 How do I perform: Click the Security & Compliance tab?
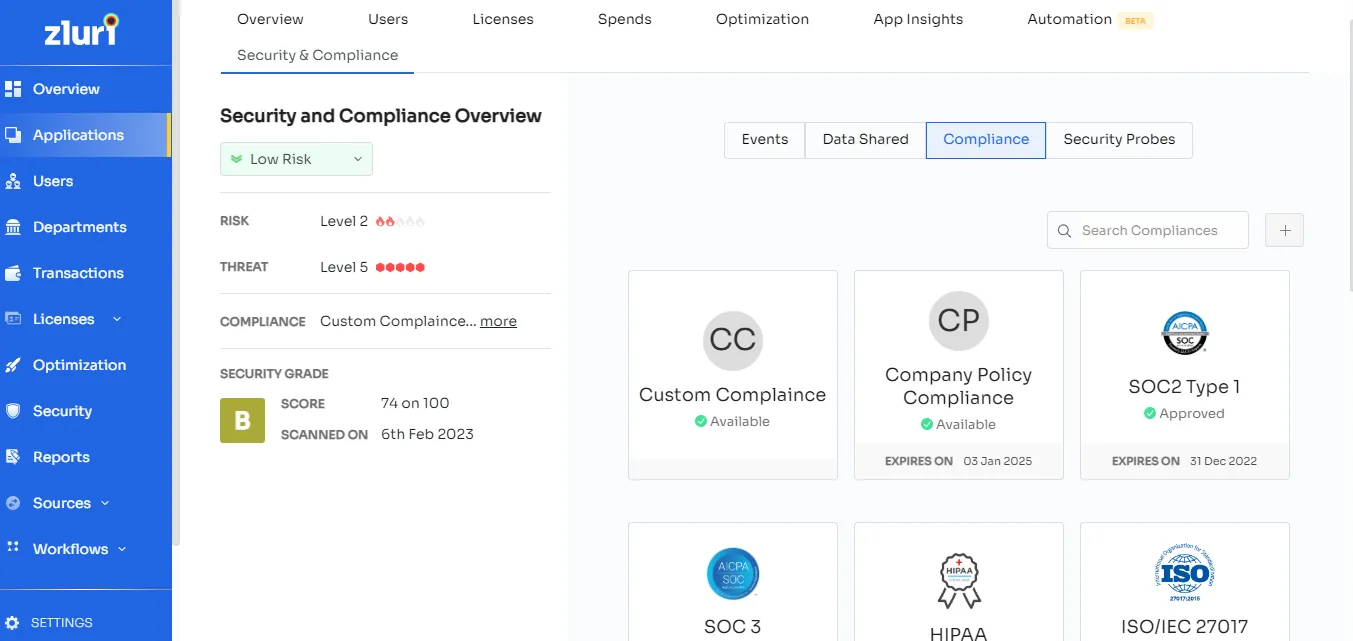tap(317, 55)
